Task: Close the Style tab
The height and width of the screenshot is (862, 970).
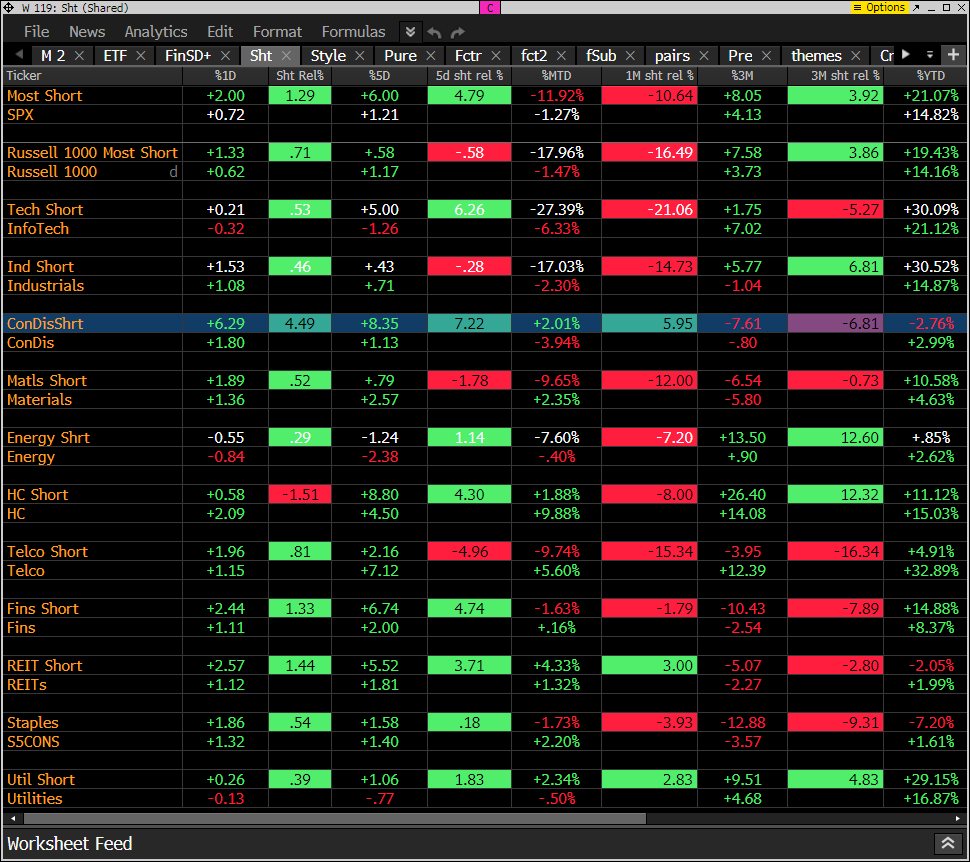Action: (x=358, y=56)
